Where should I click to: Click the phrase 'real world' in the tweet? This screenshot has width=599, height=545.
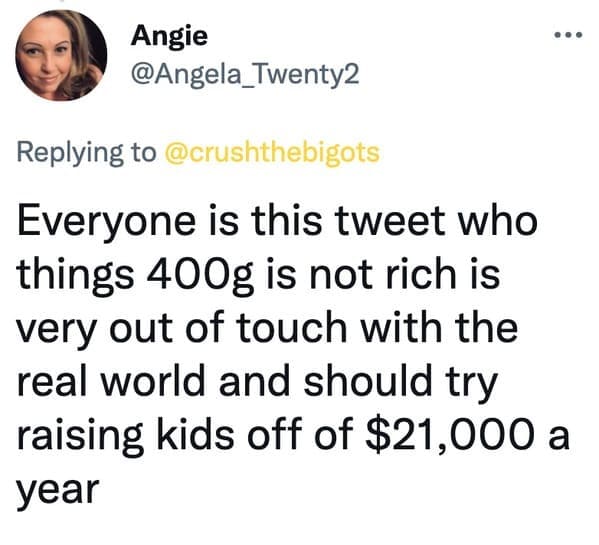(x=111, y=382)
